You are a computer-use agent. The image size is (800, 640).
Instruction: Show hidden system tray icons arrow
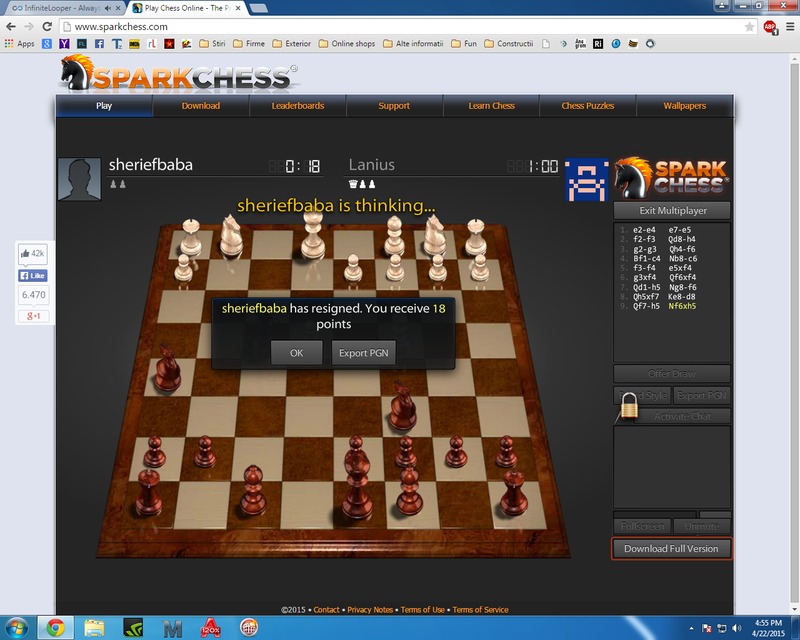pyautogui.click(x=691, y=628)
